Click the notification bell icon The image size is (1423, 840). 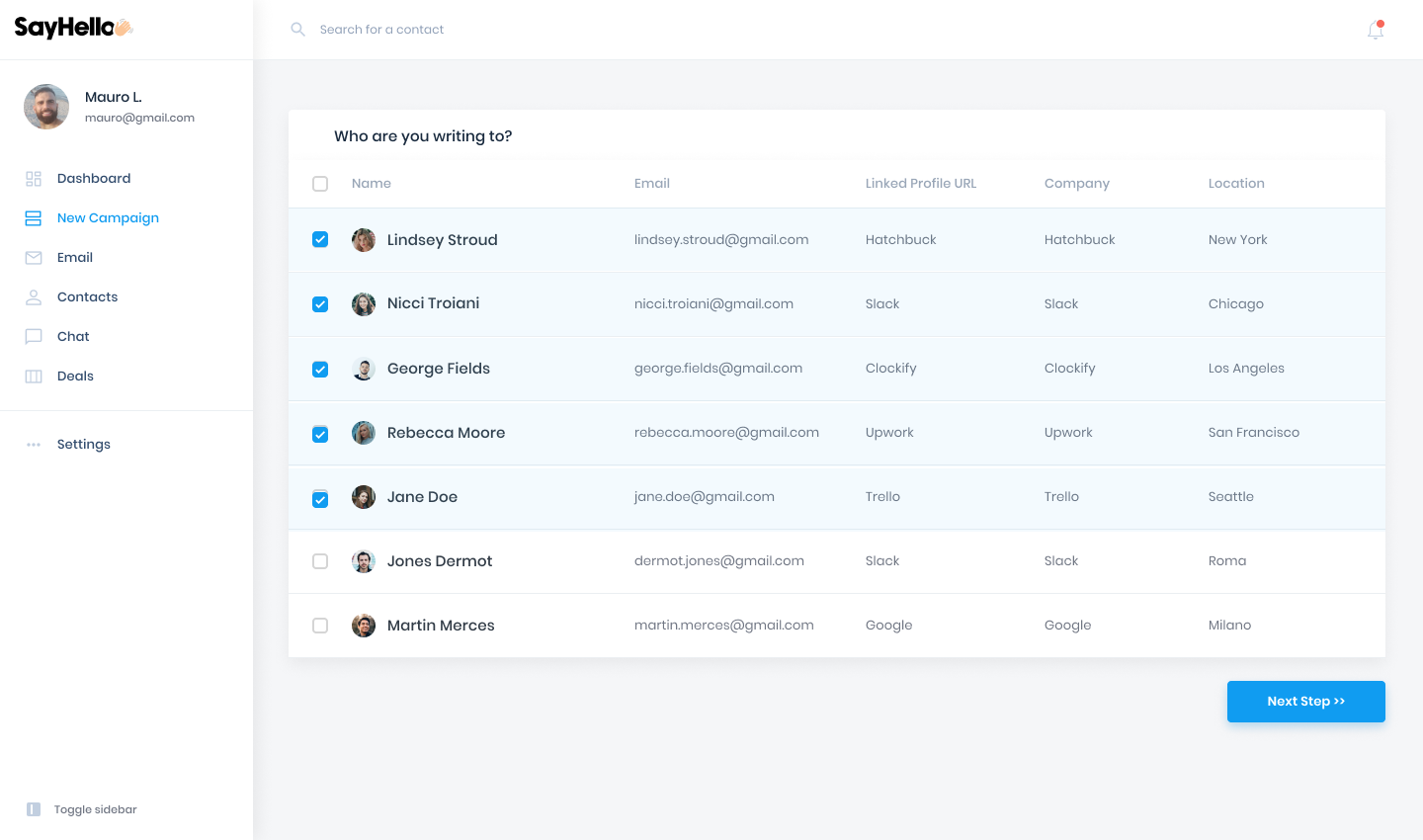(1375, 31)
